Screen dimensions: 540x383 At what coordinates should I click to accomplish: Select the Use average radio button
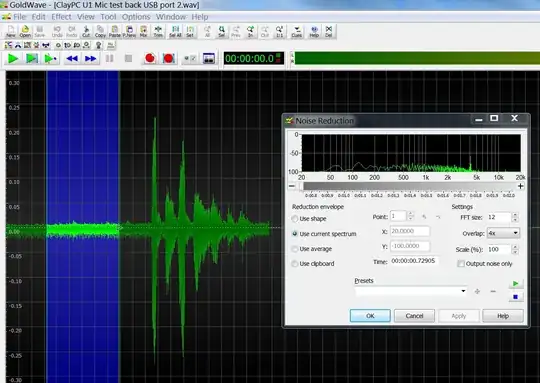295,249
